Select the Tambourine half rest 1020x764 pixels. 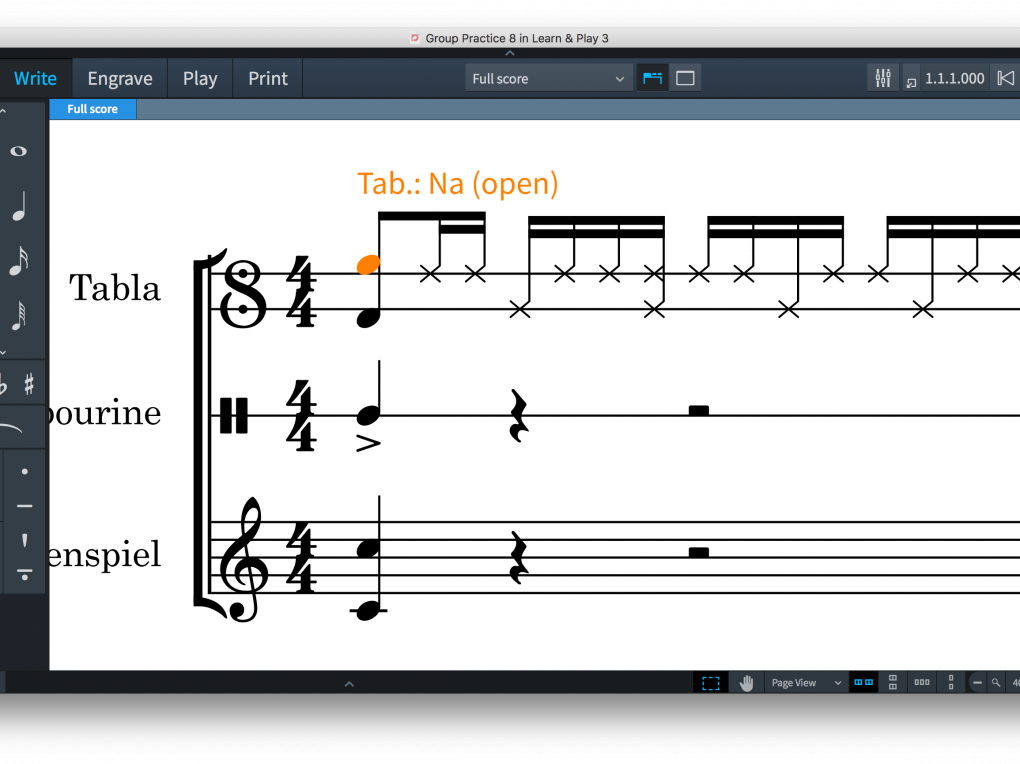pos(699,410)
